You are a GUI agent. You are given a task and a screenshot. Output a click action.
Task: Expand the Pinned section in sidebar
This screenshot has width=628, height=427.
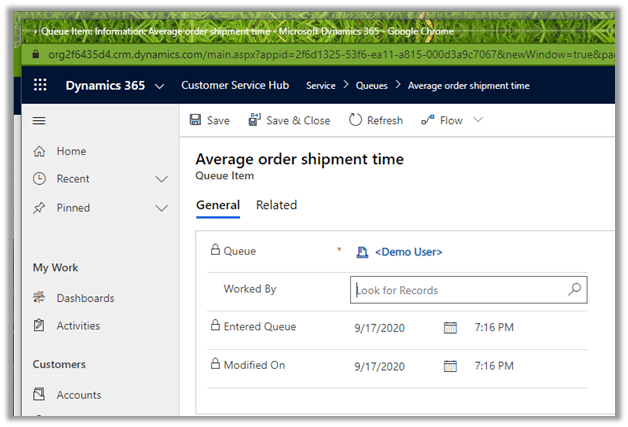point(162,208)
